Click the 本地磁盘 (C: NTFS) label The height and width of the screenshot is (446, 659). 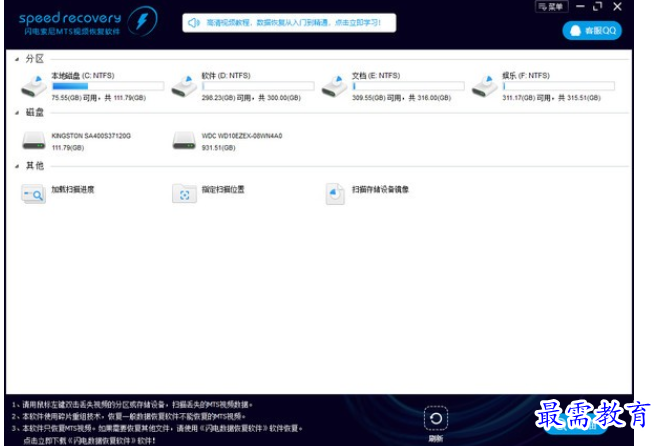(x=83, y=76)
